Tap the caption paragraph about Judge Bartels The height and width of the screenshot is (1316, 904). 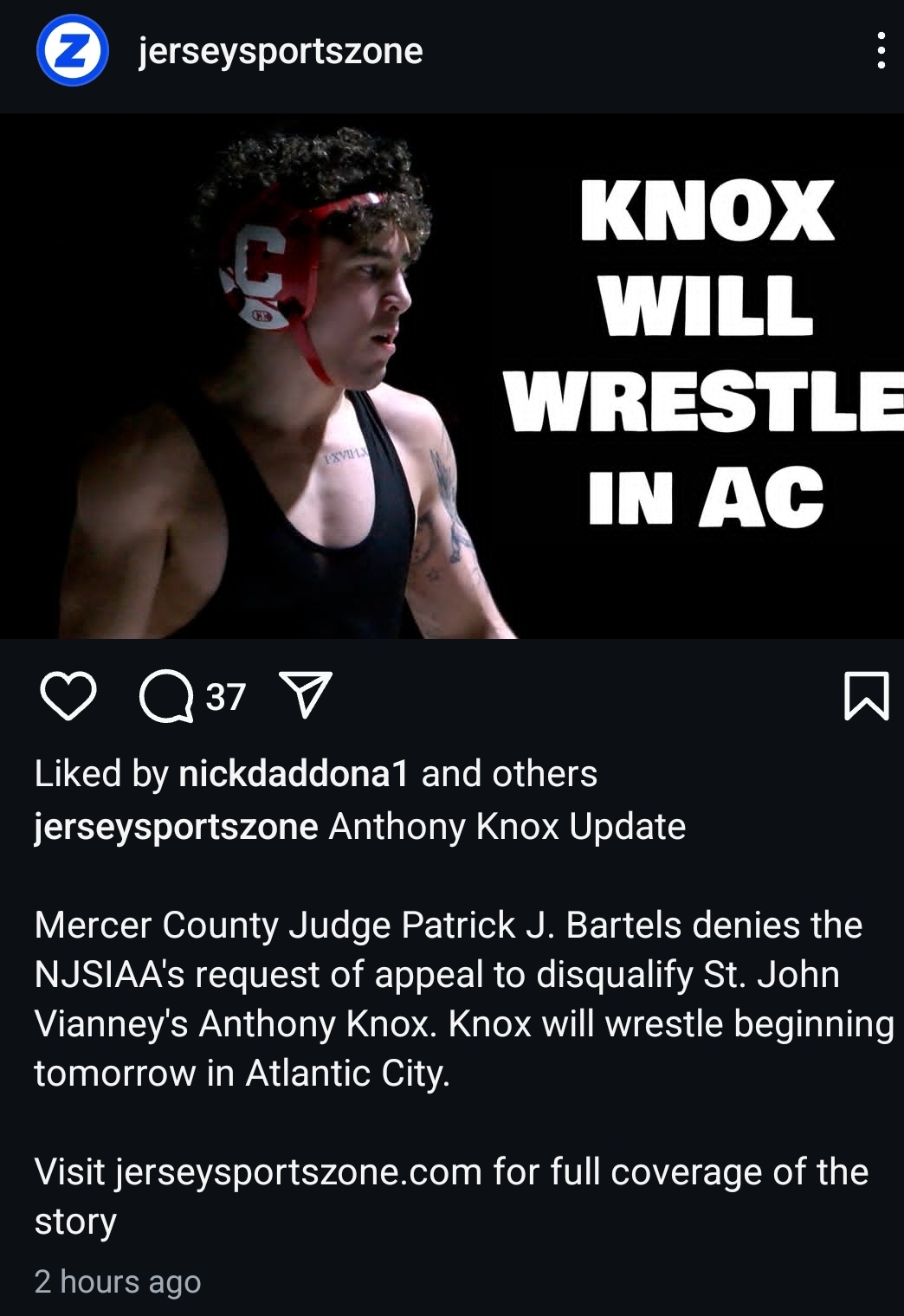(x=464, y=999)
